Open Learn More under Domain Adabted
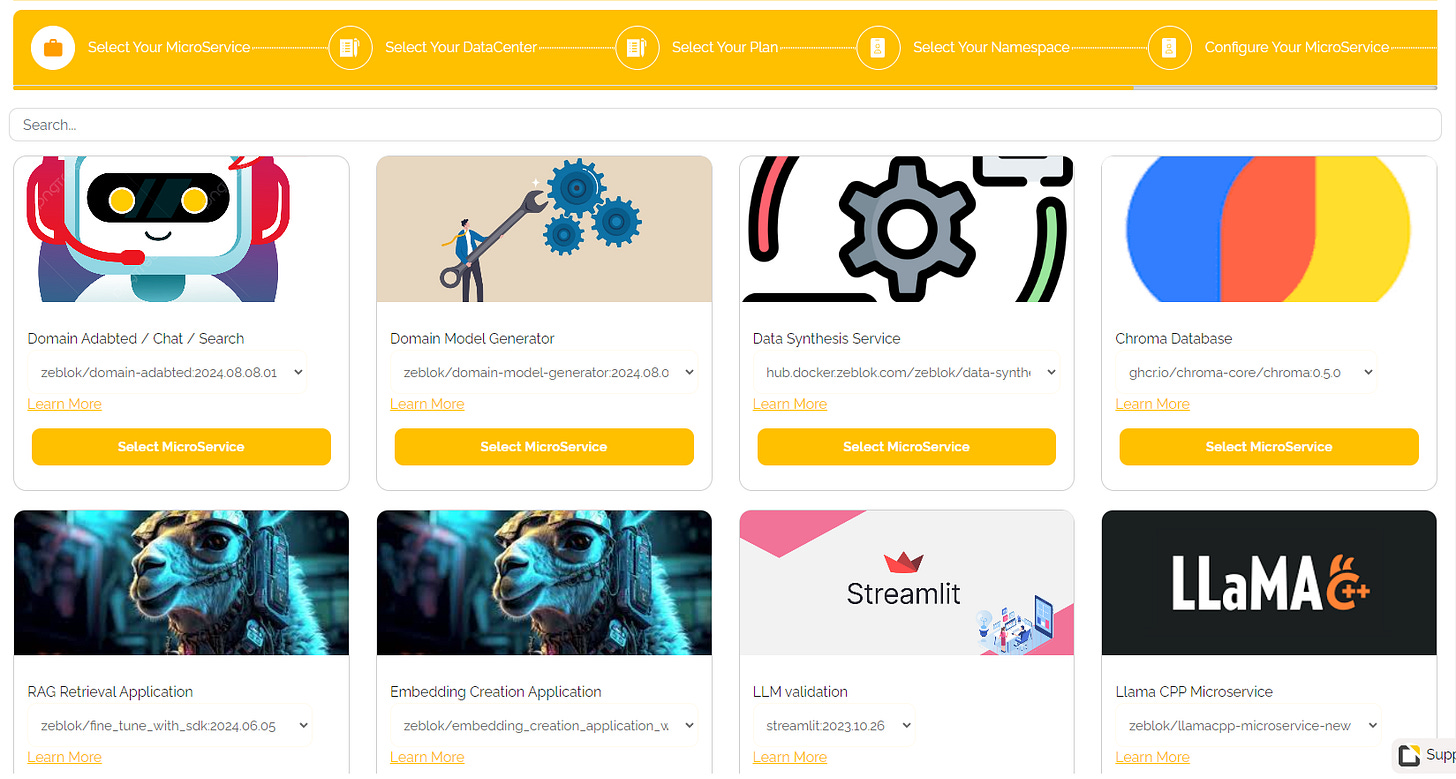 pos(64,404)
